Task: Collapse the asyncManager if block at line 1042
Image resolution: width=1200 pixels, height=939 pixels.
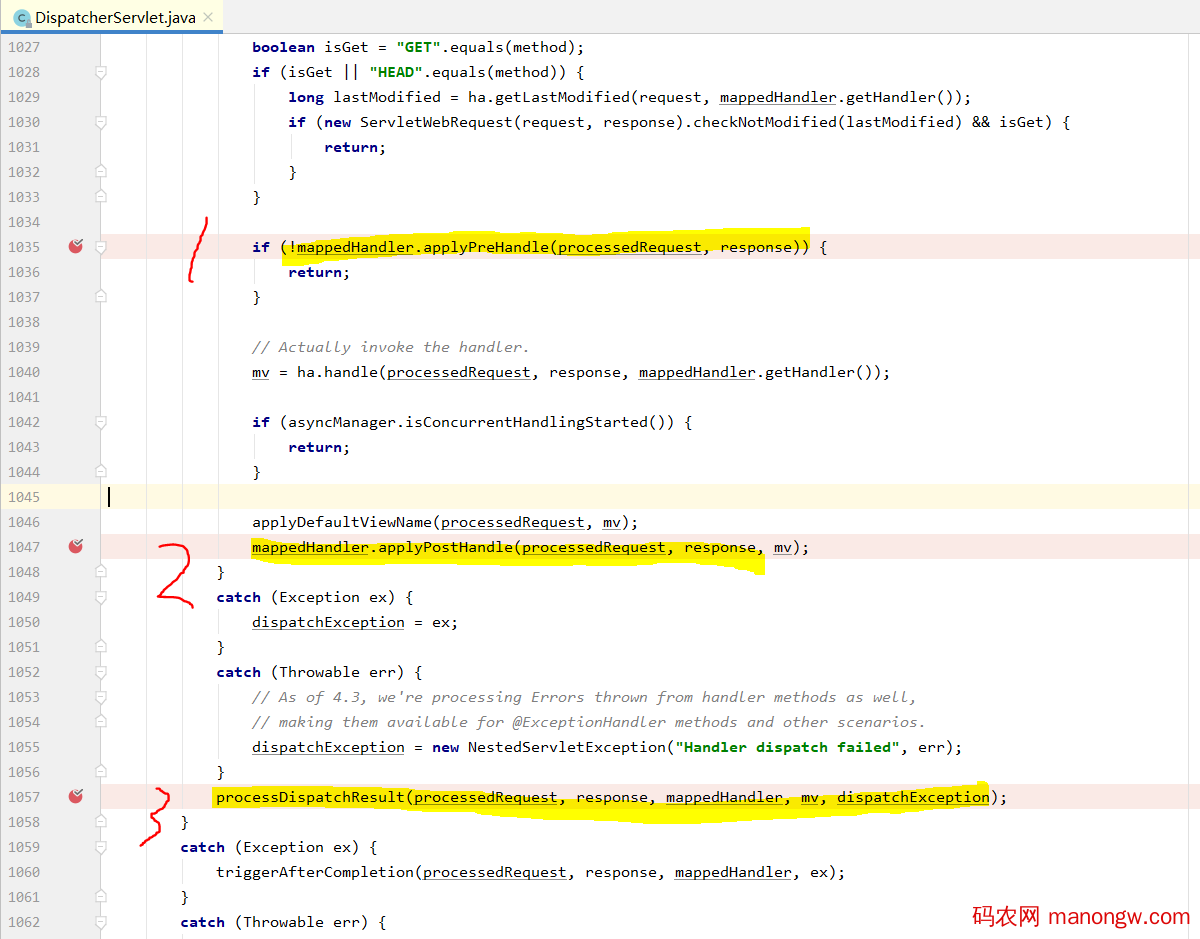Action: click(100, 422)
